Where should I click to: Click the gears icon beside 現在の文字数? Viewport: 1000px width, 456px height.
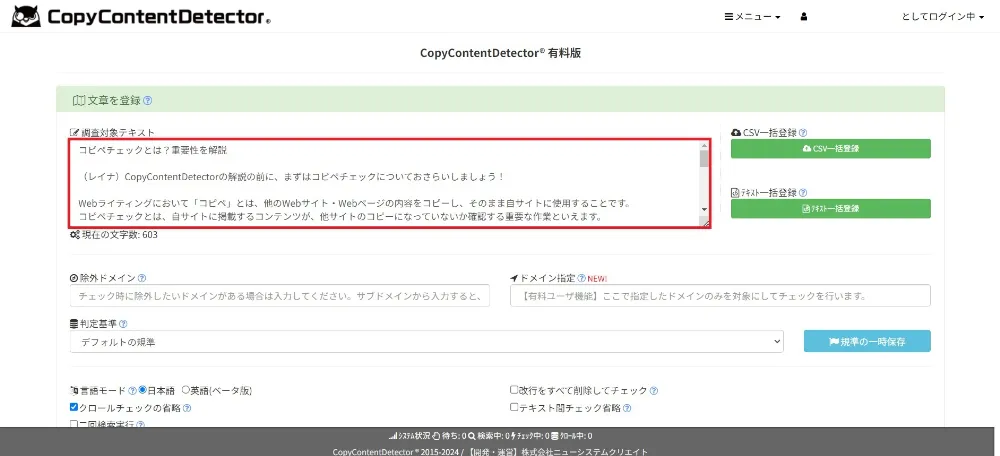[75, 235]
